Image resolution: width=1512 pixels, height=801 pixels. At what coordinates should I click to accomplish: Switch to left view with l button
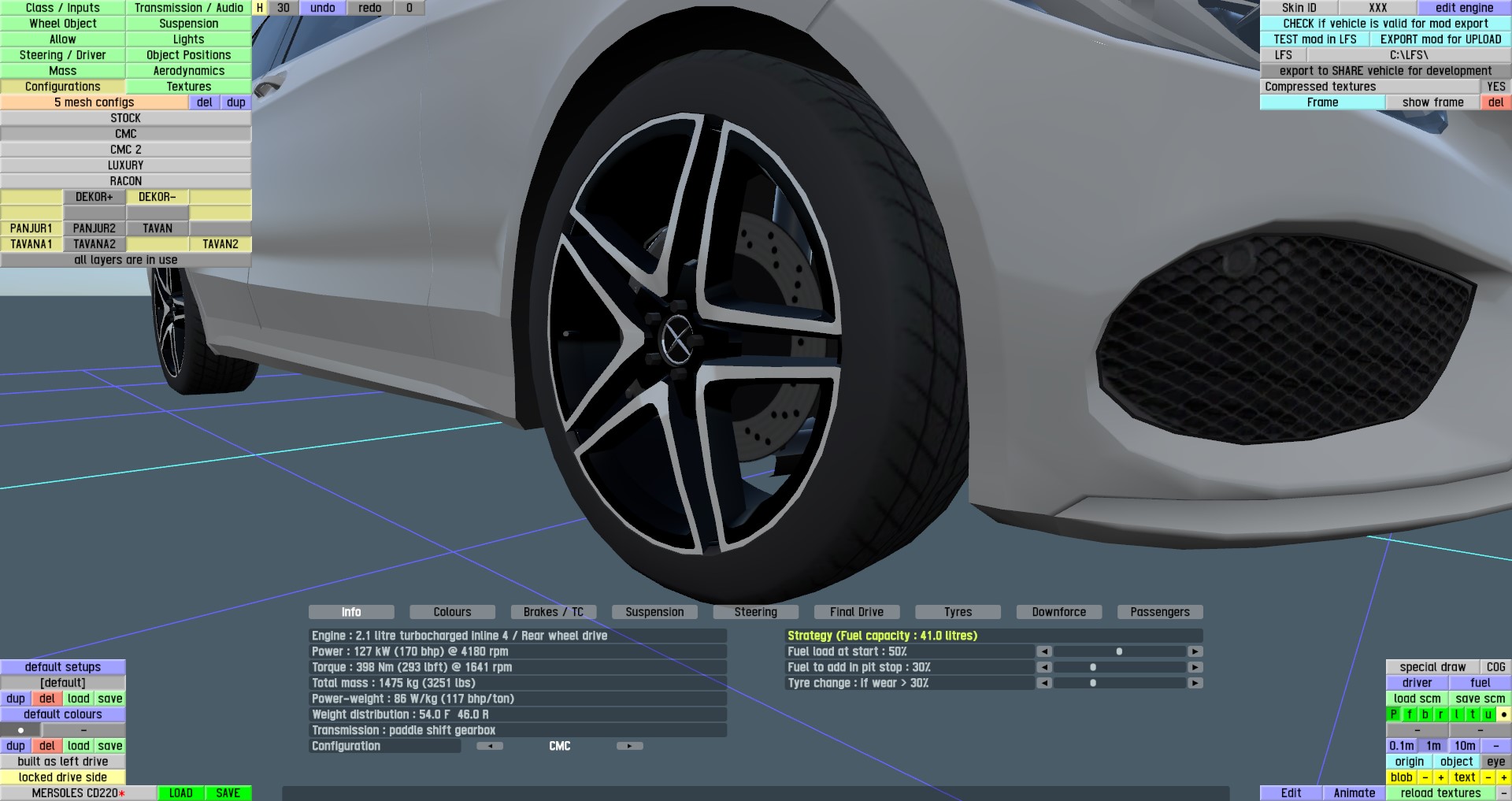1456,714
